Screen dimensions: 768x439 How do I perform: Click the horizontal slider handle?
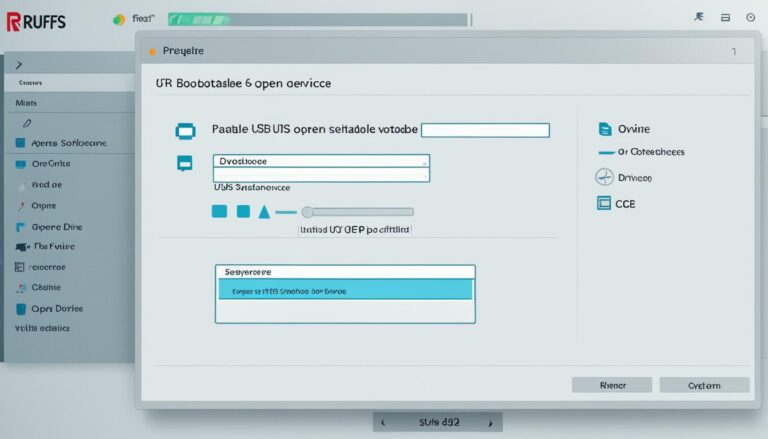[308, 211]
